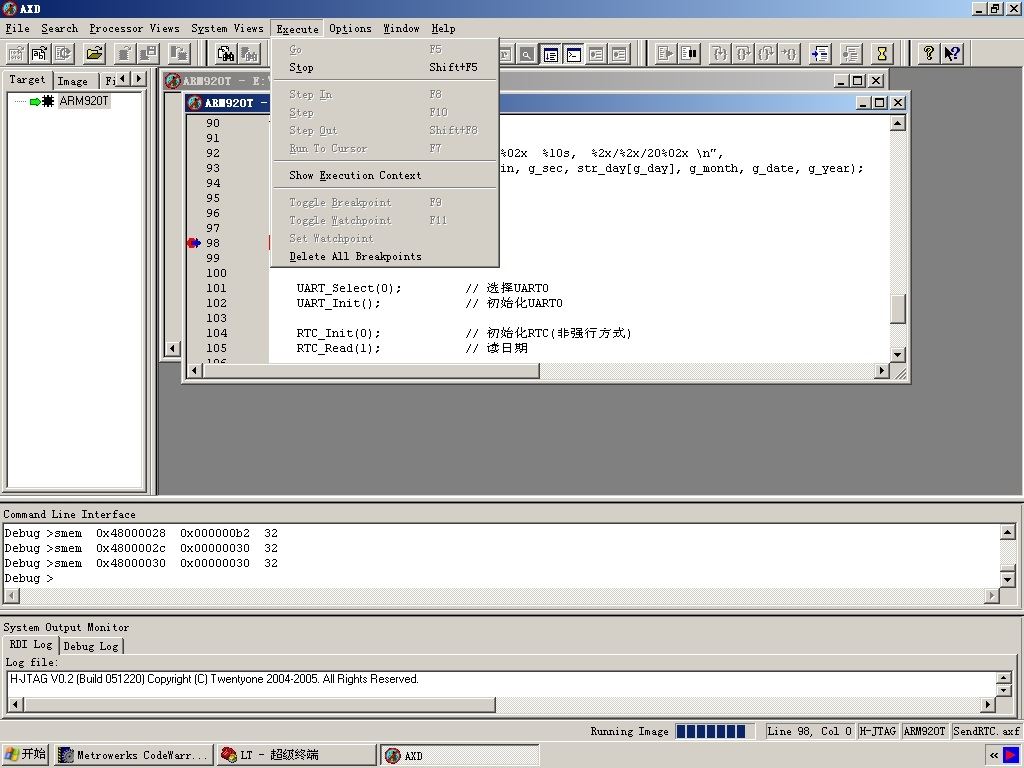The height and width of the screenshot is (768, 1024).
Task: Click the magnifier Watch view icon
Action: click(x=526, y=54)
